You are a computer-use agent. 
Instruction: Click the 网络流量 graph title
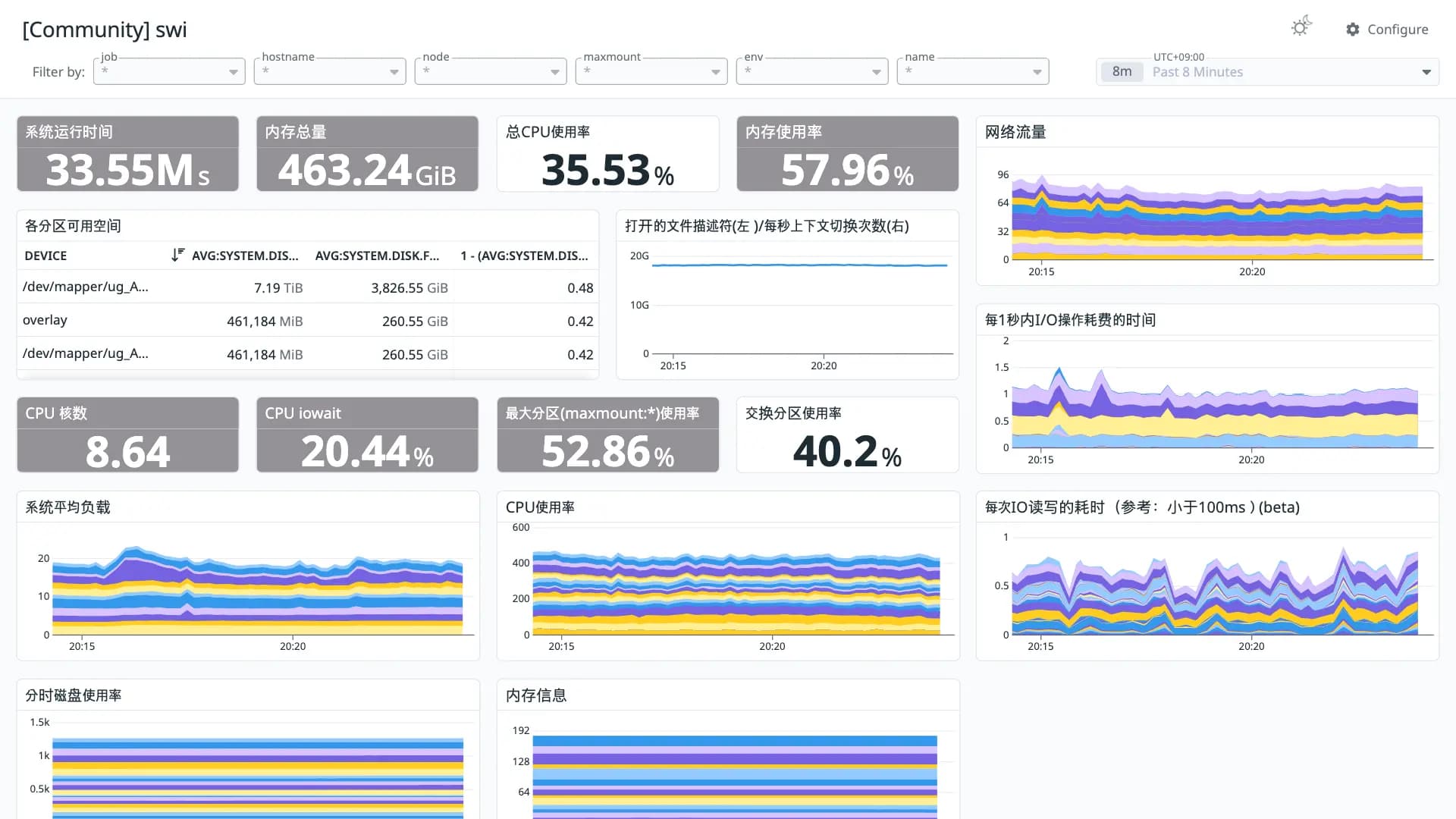(x=1015, y=132)
